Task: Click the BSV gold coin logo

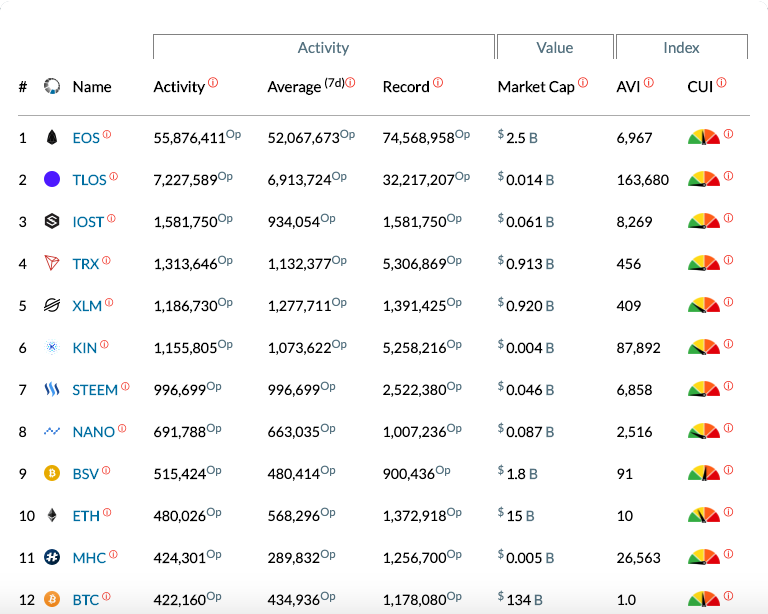Action: coord(52,473)
